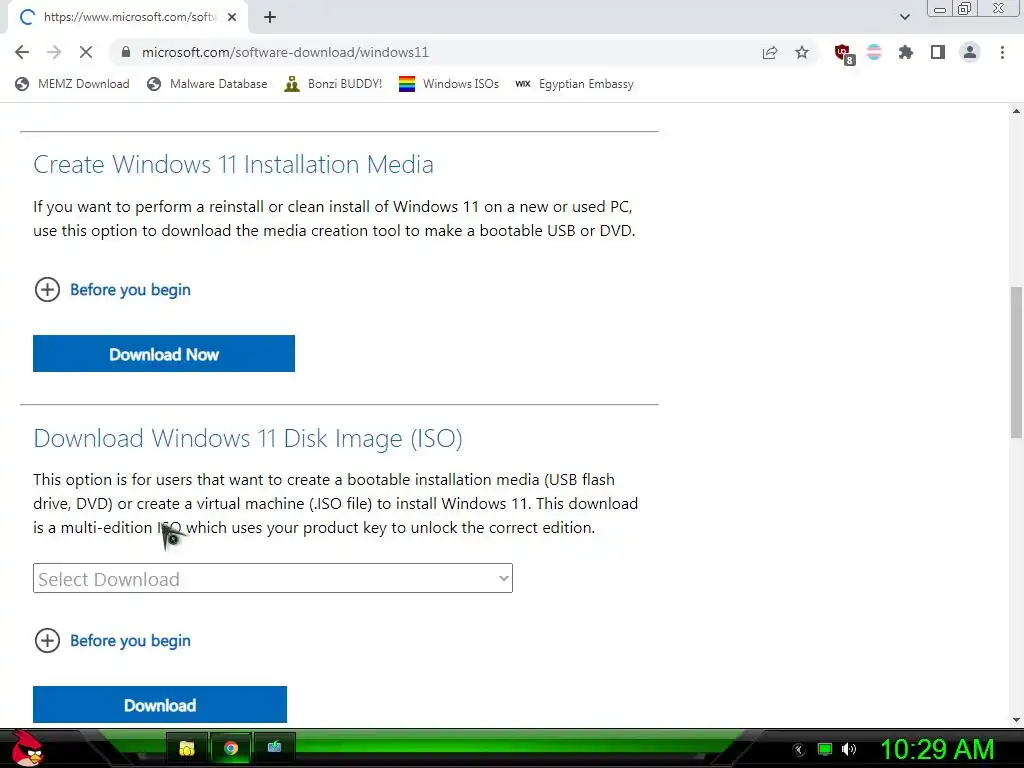Open the striped flag extension icon
Image resolution: width=1024 pixels, height=768 pixels.
pos(874,52)
